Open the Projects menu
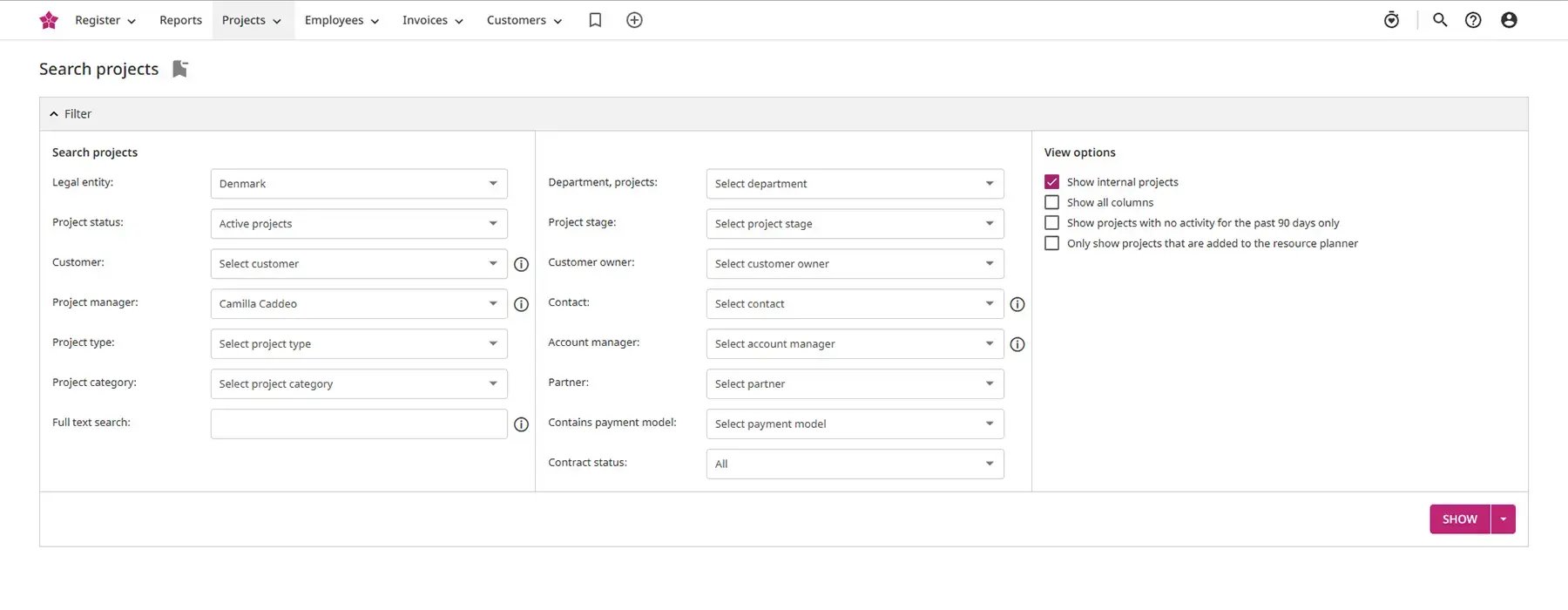1568x610 pixels. coord(253,20)
